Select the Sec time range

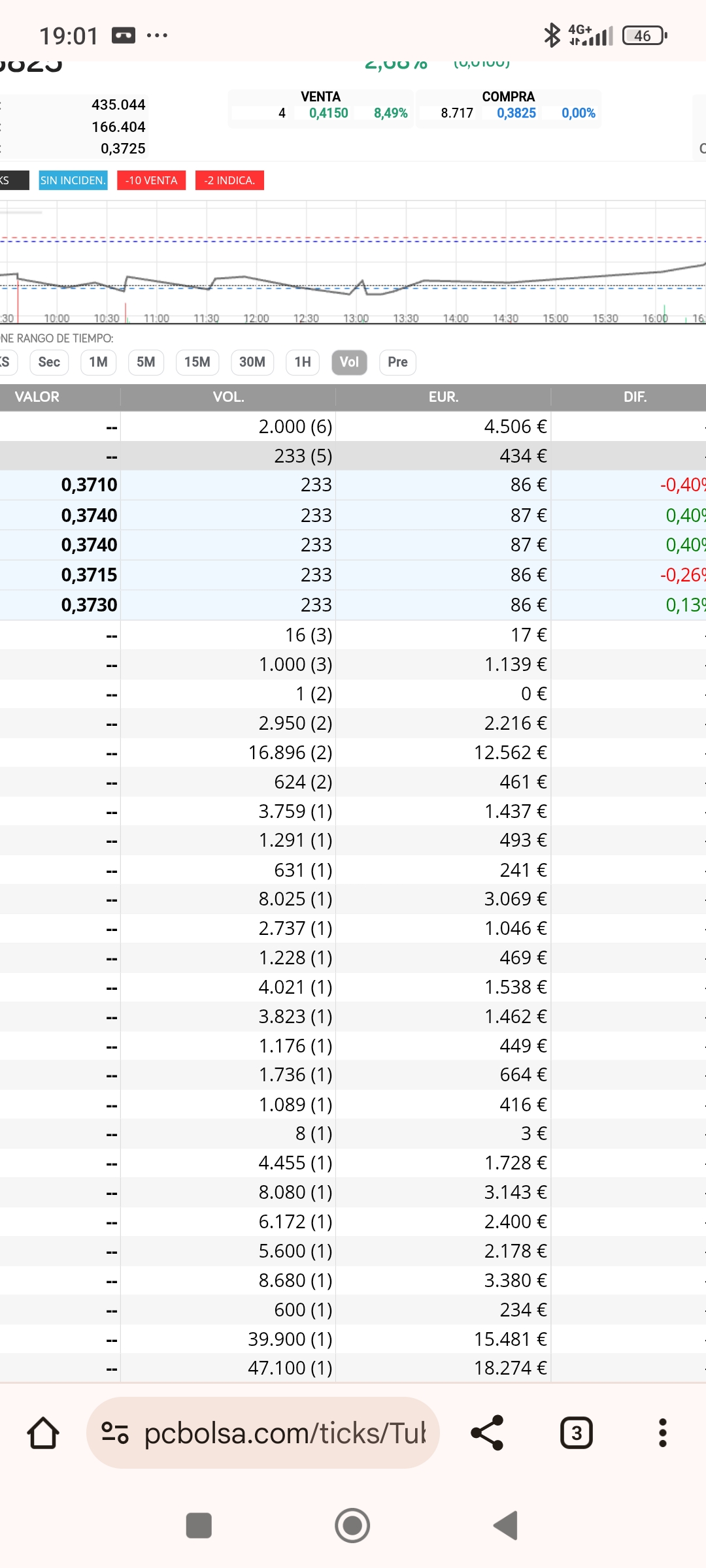click(x=49, y=362)
